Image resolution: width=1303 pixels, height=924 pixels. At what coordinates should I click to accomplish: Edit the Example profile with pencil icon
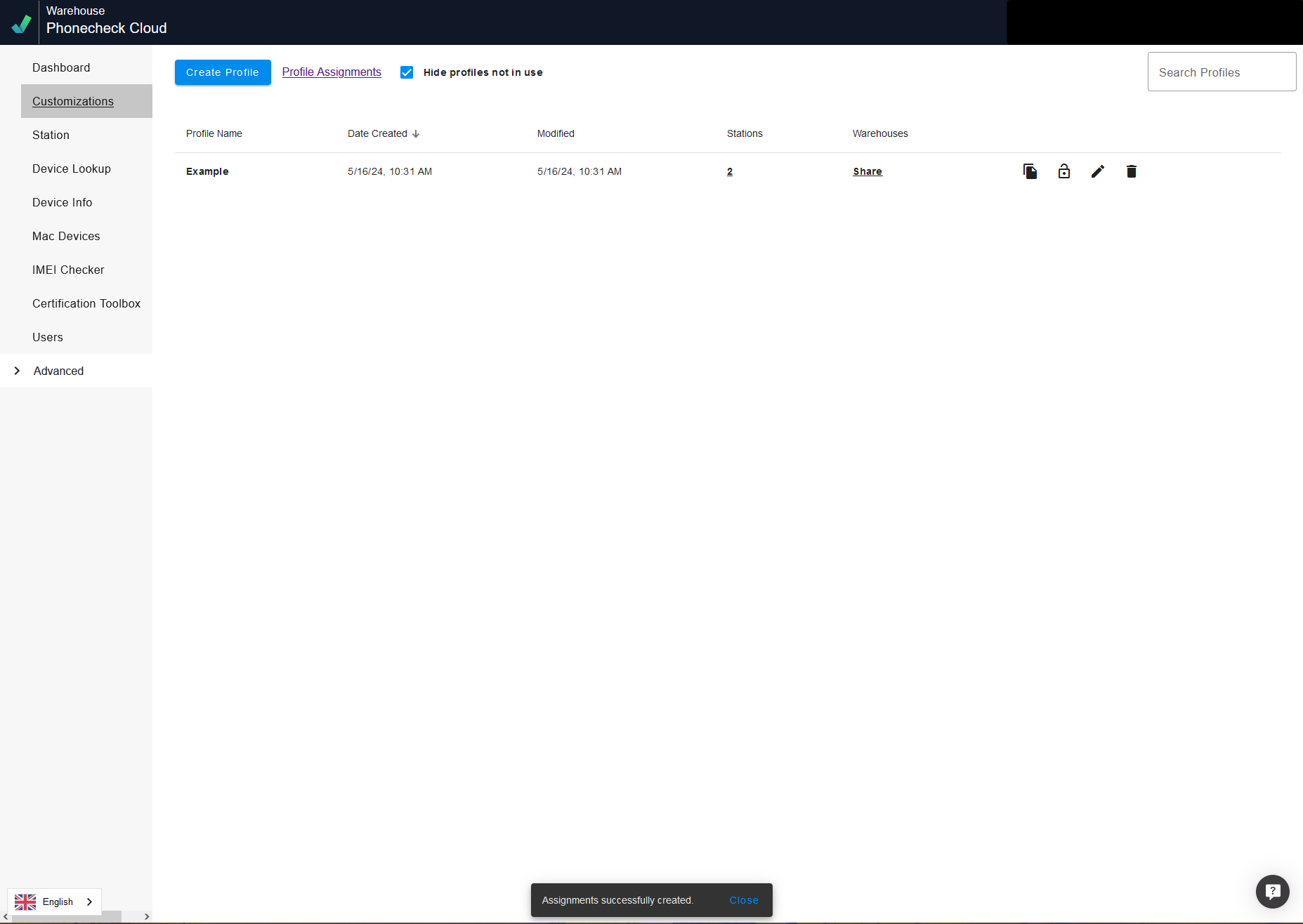pos(1097,171)
